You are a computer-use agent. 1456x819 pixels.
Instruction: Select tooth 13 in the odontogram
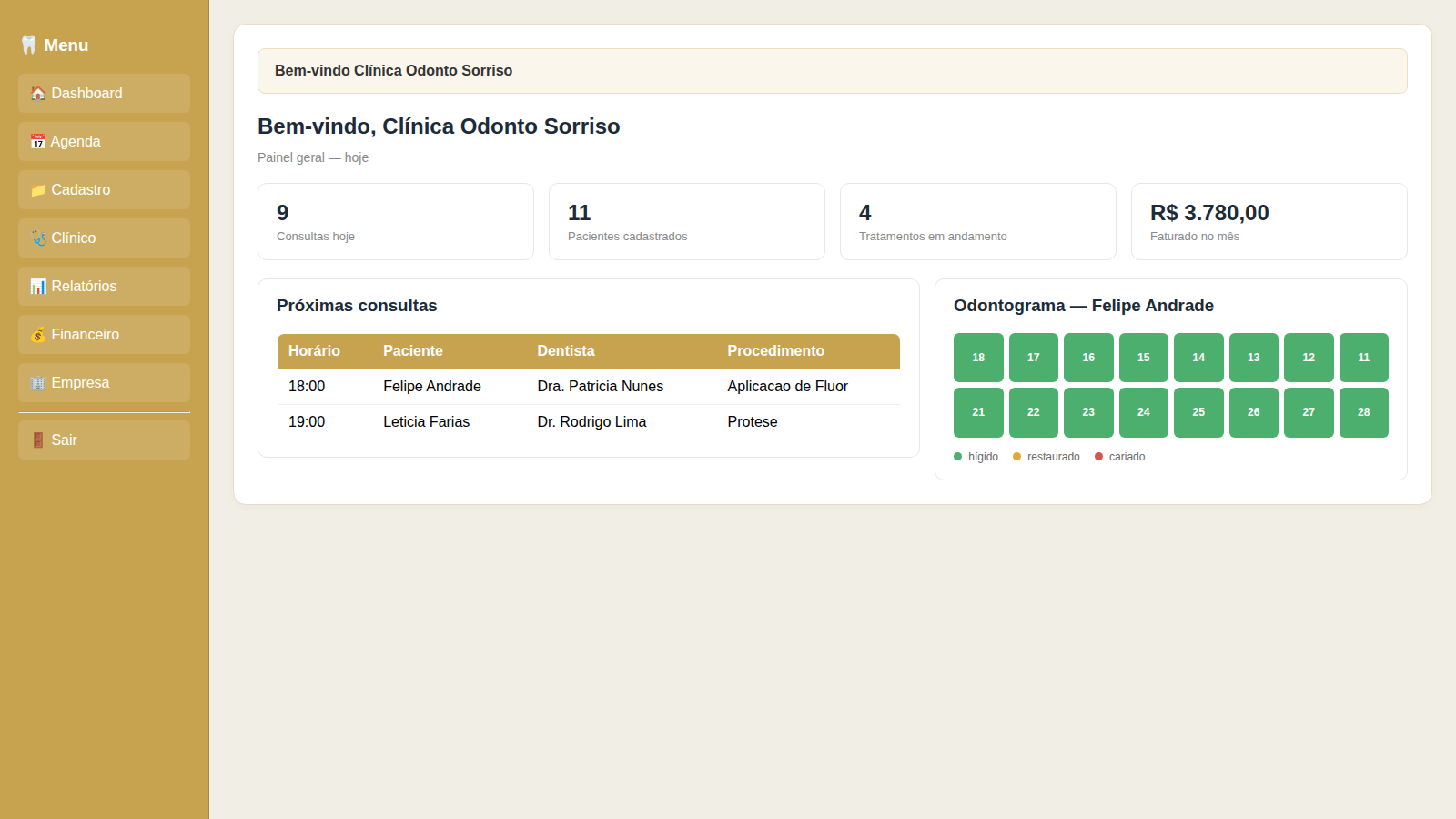point(1254,358)
